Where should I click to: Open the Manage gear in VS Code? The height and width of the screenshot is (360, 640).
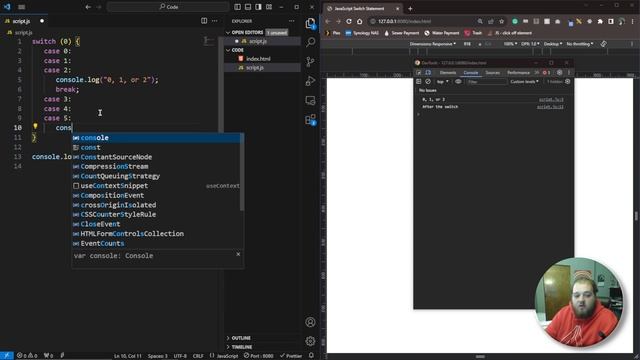point(310,341)
